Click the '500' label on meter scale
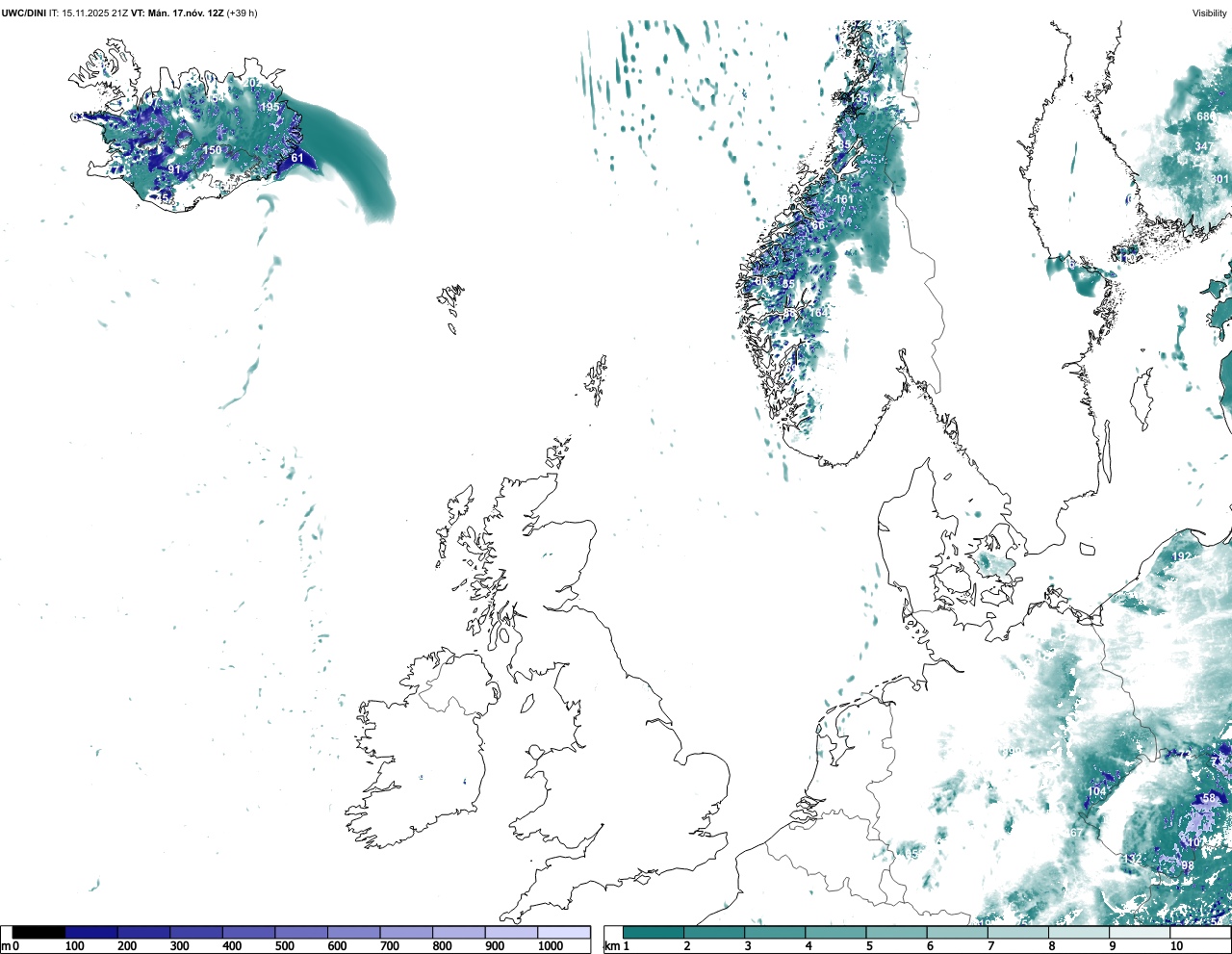This screenshot has height=954, width=1232. pos(285,946)
